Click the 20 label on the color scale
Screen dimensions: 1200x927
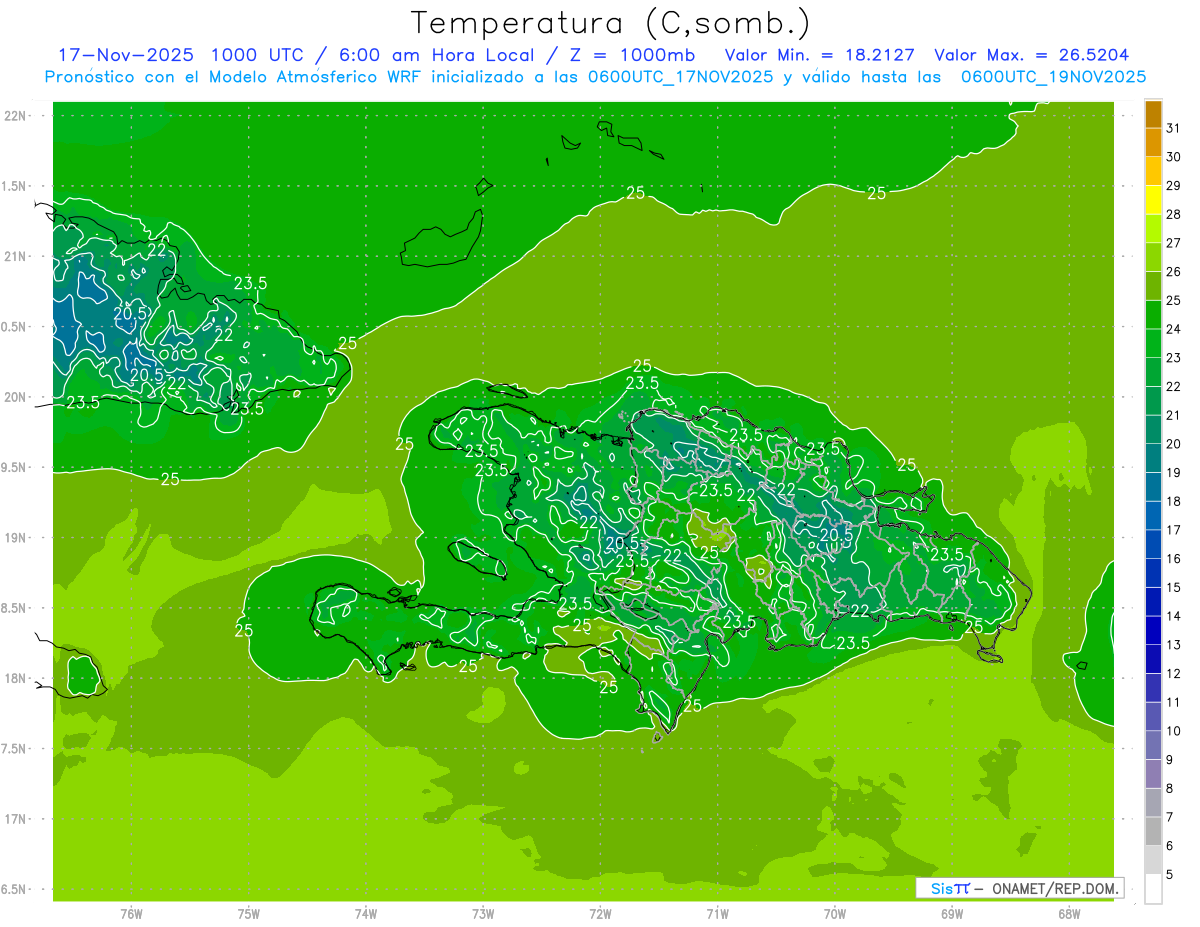pyautogui.click(x=1174, y=444)
